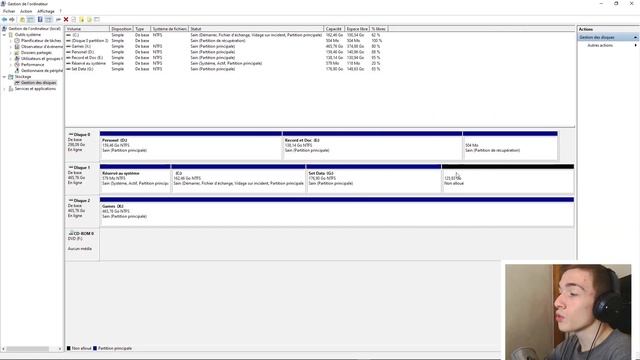Select the Non alloué unallocated space block

coord(508,179)
